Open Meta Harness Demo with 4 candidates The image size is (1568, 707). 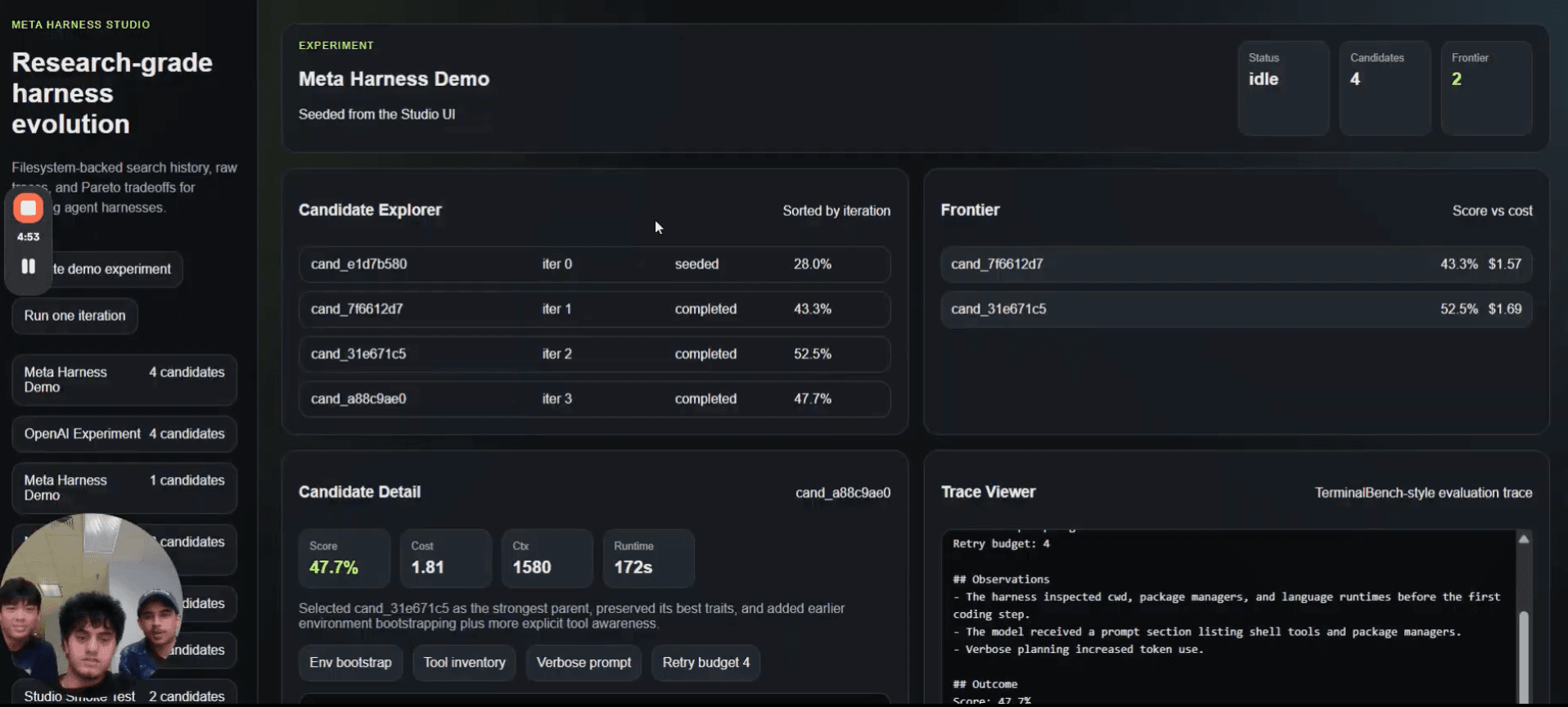point(124,380)
